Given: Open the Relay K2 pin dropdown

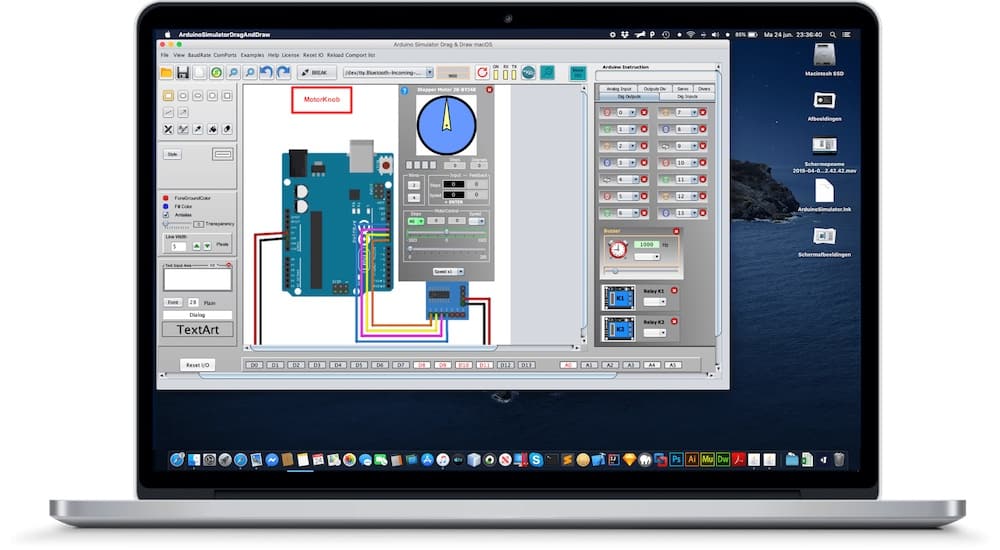Looking at the screenshot, I should click(x=654, y=333).
